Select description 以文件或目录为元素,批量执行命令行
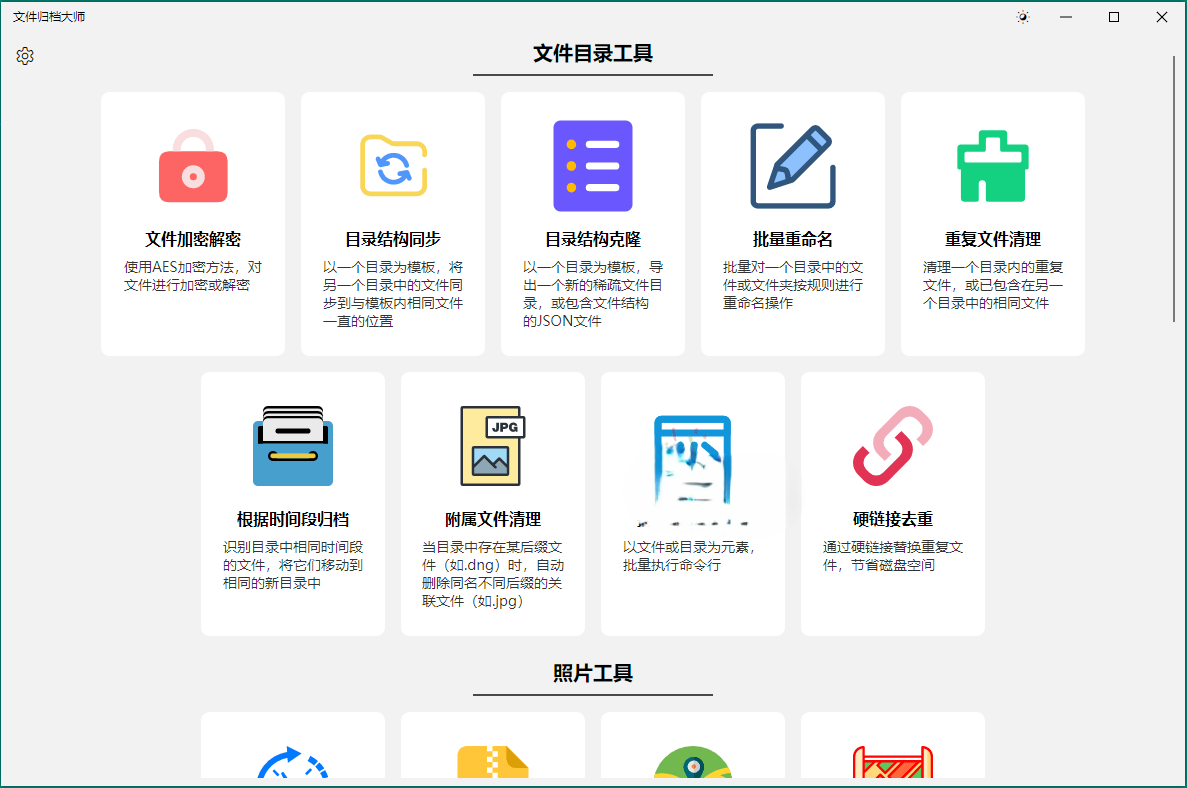 click(690, 556)
